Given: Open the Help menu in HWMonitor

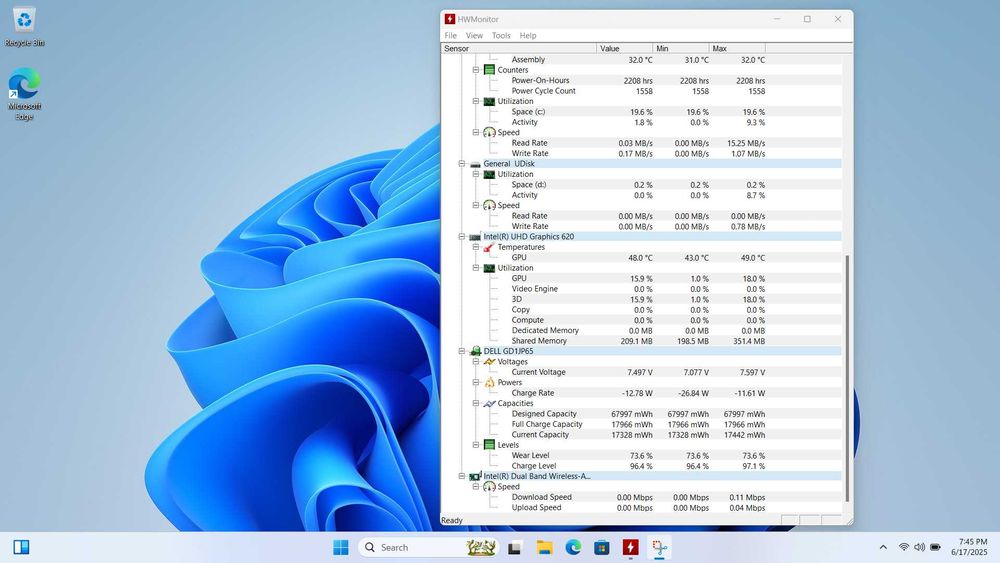Looking at the screenshot, I should (527, 36).
